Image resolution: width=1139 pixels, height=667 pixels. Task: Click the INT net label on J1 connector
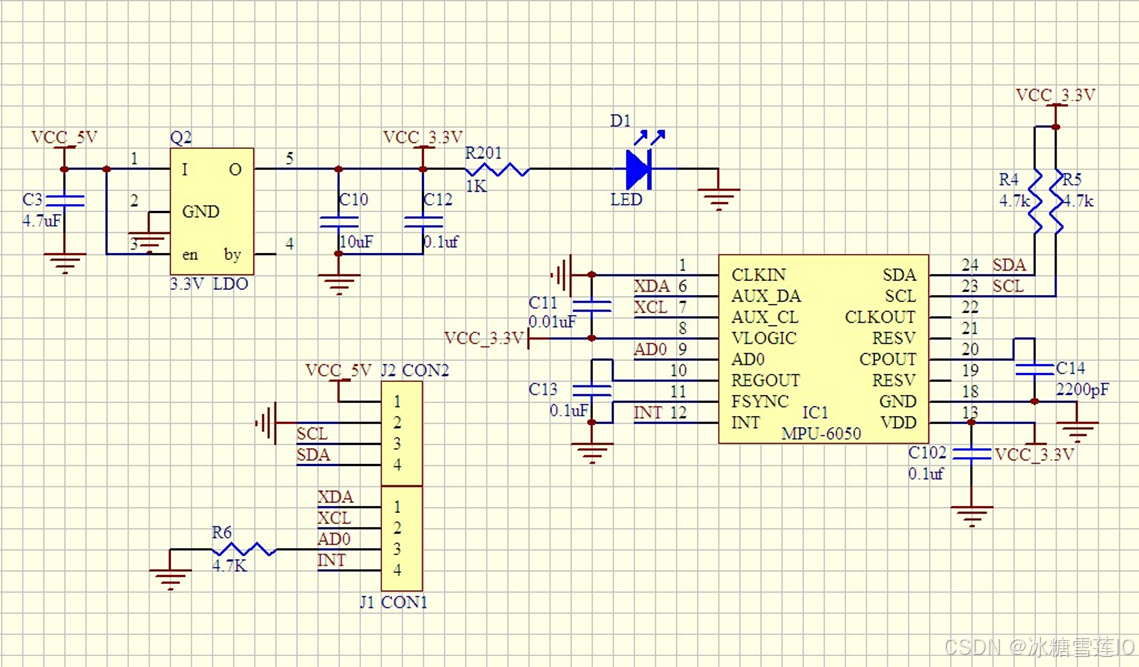coord(331,560)
